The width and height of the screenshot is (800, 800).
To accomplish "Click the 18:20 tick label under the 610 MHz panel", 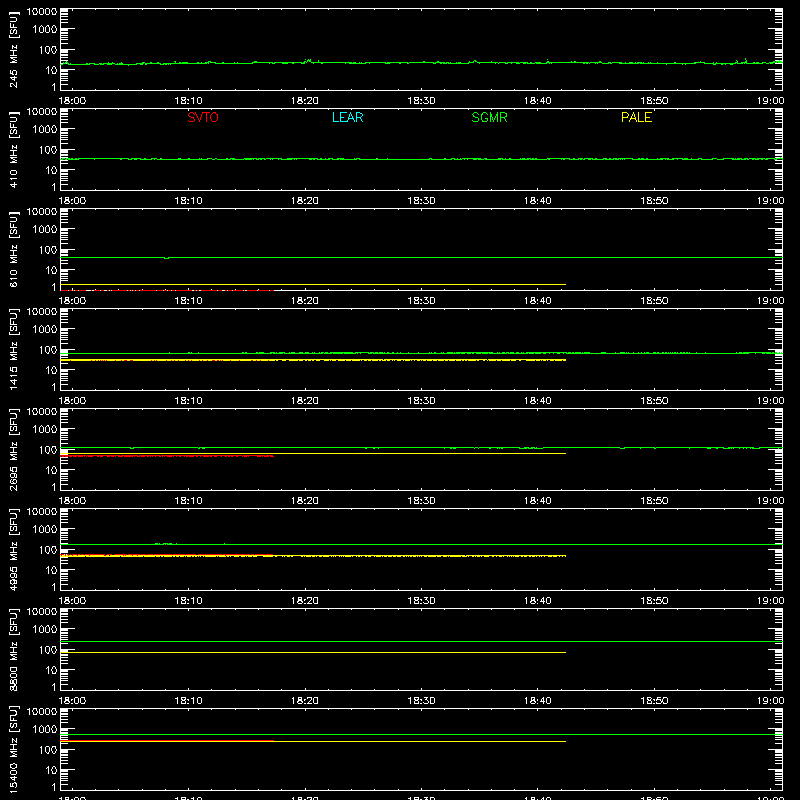I will pos(305,301).
